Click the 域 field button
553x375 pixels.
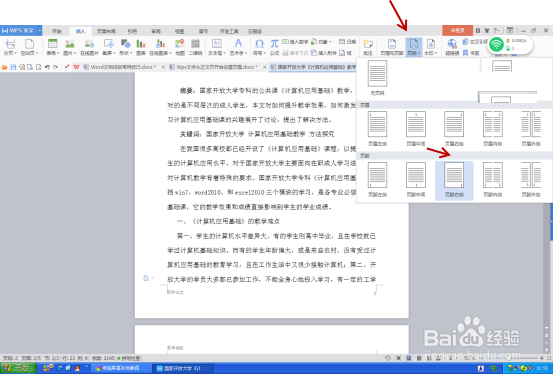coord(346,53)
